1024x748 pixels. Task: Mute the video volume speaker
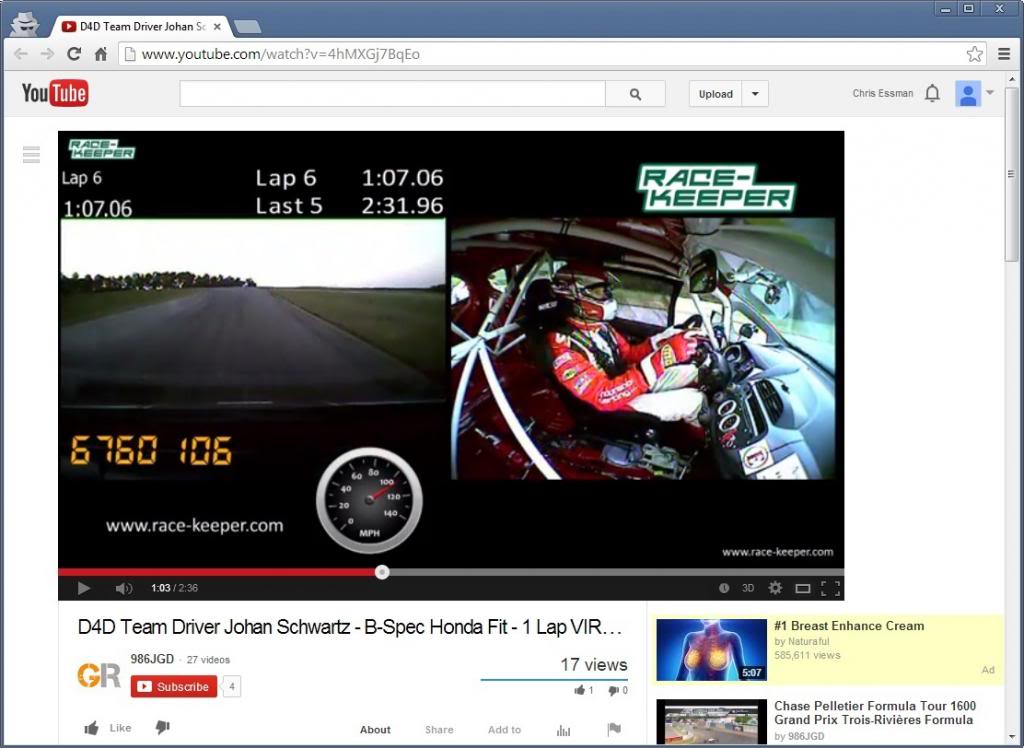click(x=123, y=588)
